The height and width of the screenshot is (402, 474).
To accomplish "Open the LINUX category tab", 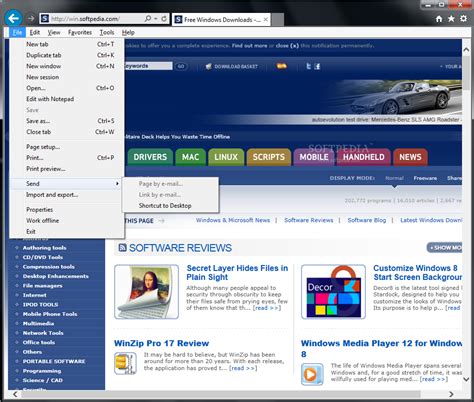I will click(x=226, y=157).
